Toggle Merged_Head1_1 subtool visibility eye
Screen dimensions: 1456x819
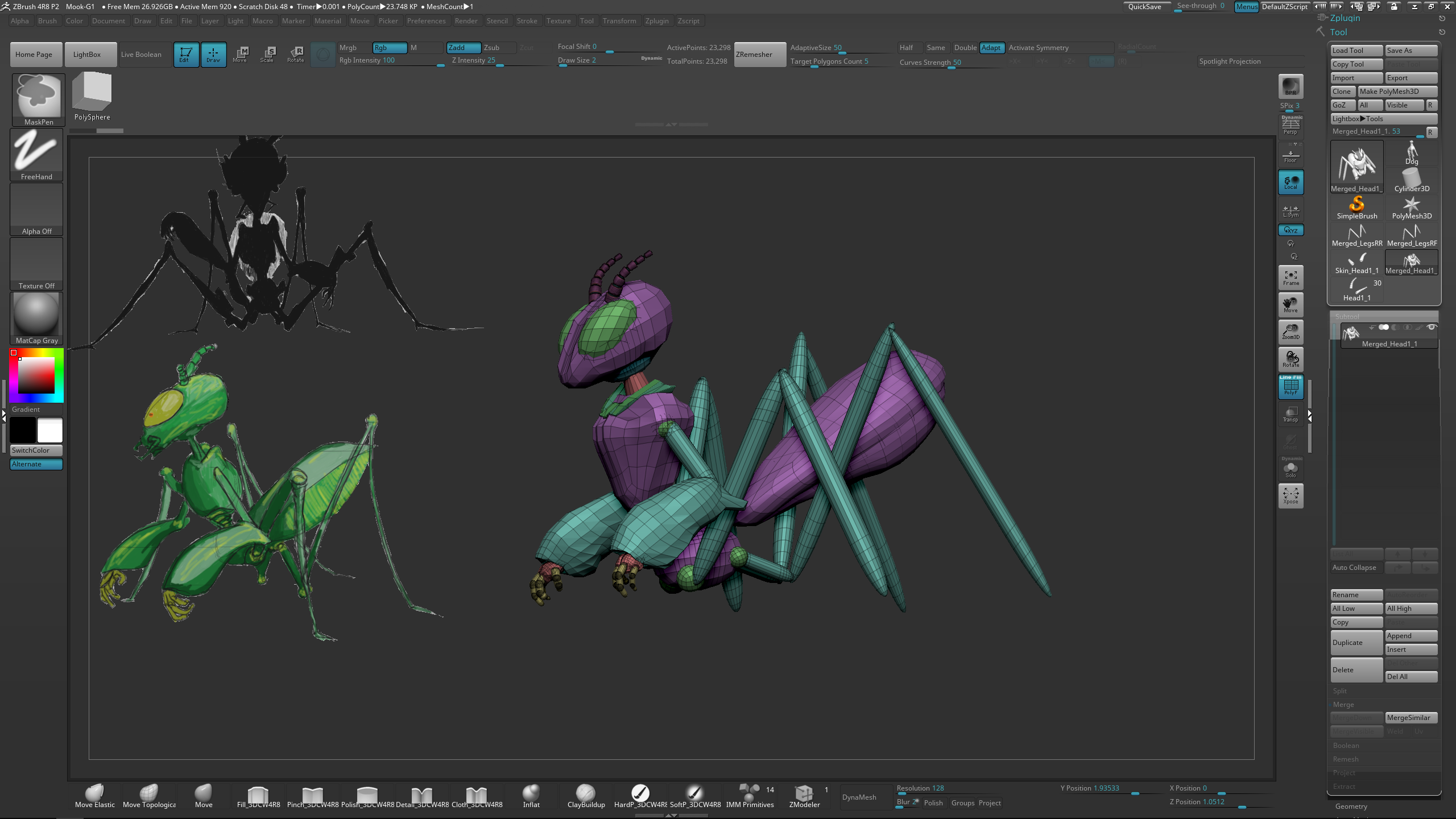[x=1432, y=327]
